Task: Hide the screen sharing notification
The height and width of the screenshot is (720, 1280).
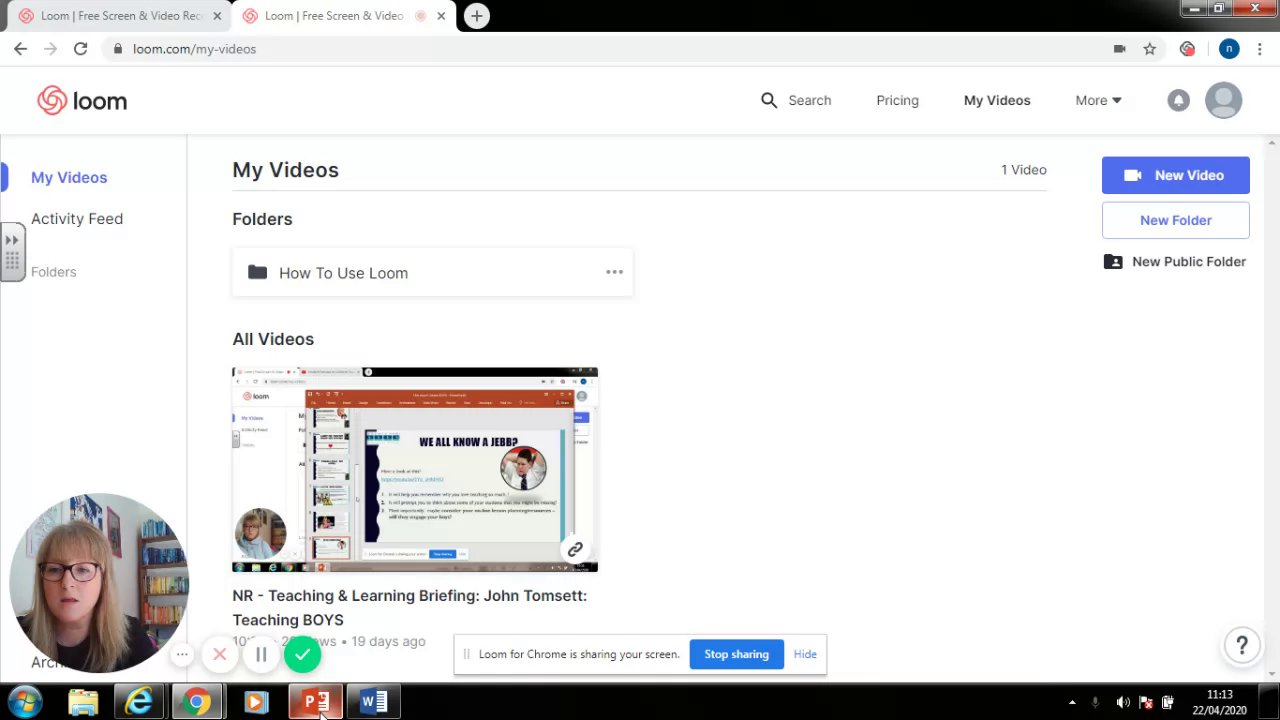Action: point(805,654)
